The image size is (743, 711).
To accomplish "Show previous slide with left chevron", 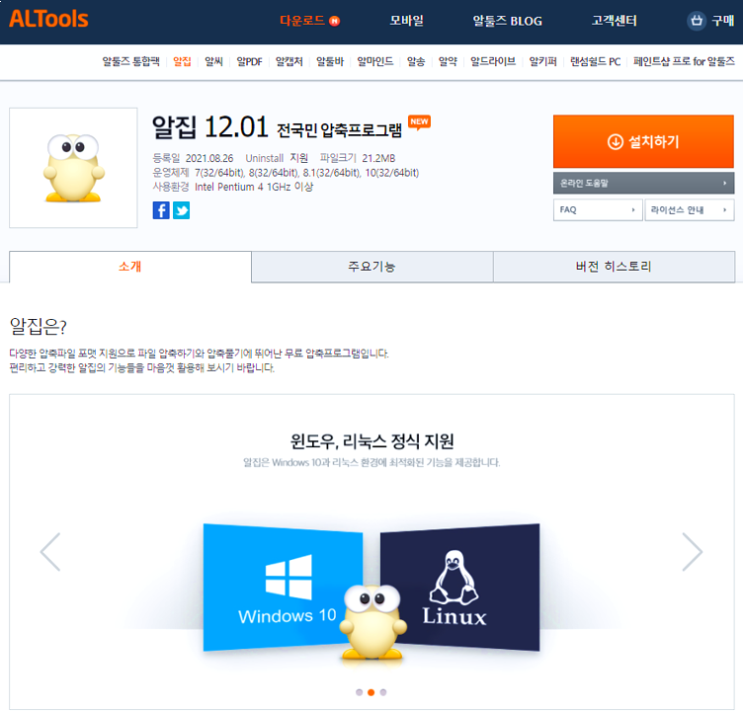I will [x=50, y=552].
